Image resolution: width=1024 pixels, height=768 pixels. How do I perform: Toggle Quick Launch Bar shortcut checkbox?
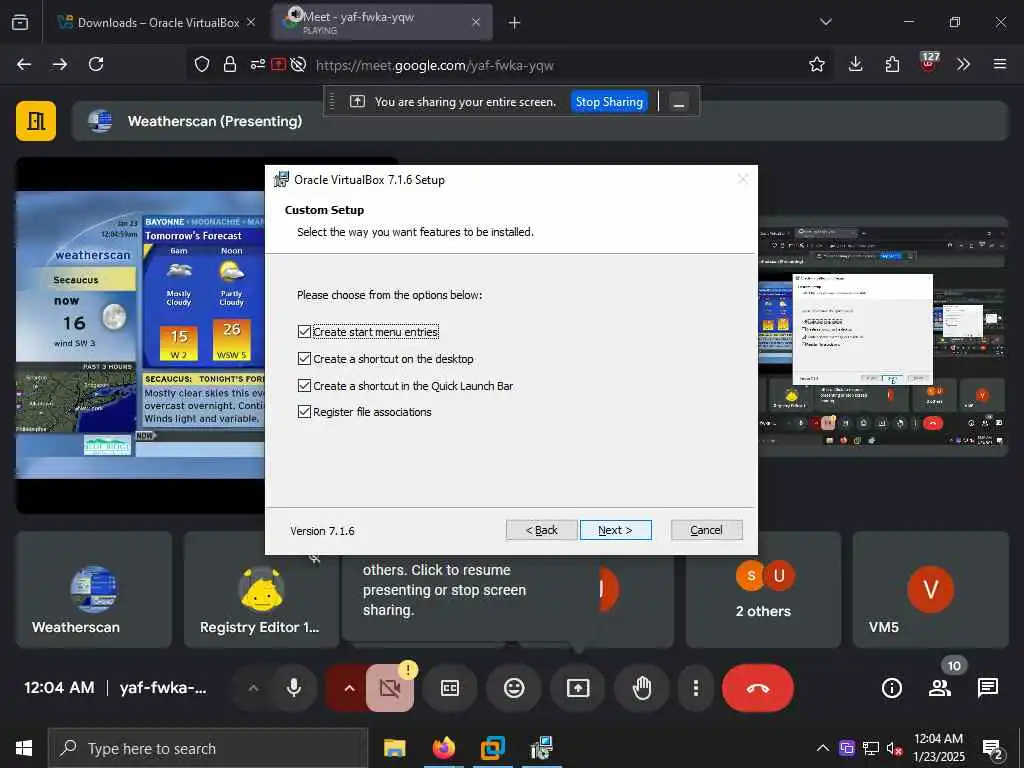(x=304, y=385)
